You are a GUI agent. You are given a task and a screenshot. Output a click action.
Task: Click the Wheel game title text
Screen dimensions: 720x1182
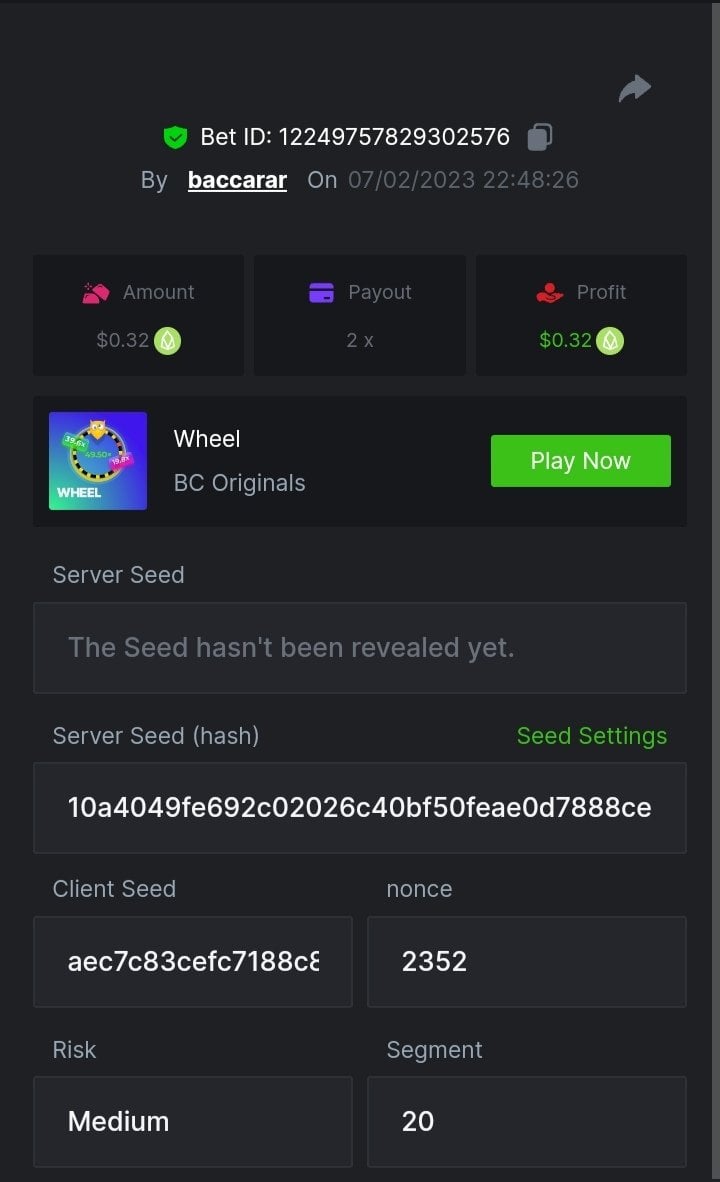pyautogui.click(x=207, y=439)
